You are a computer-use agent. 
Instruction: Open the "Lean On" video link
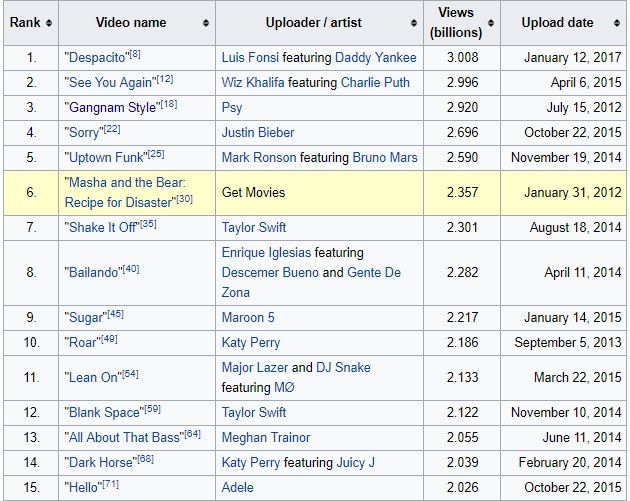tap(93, 378)
